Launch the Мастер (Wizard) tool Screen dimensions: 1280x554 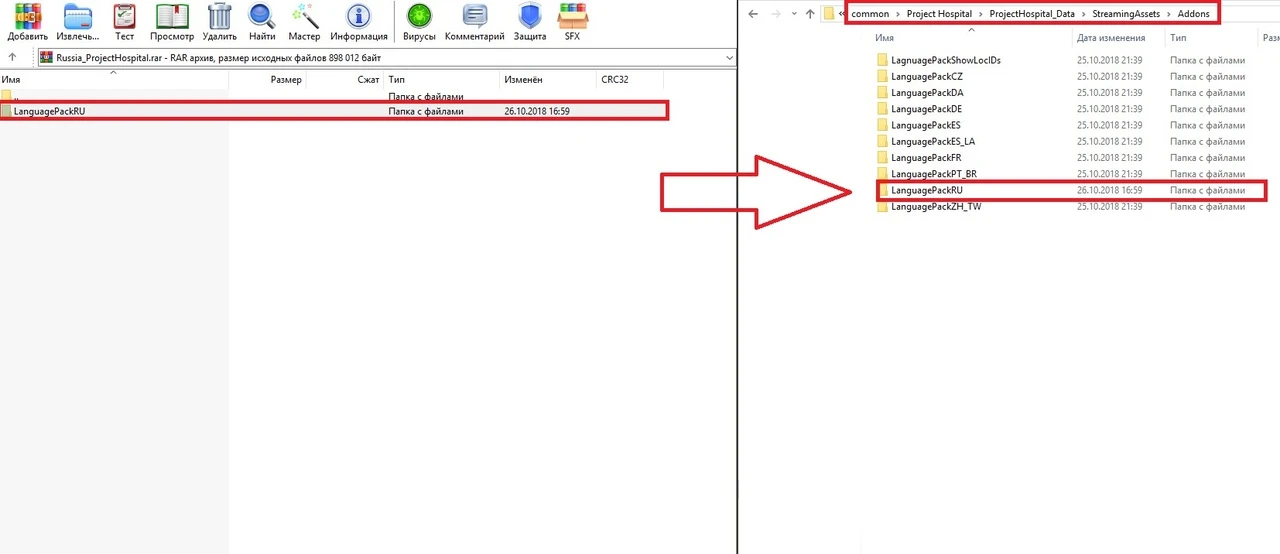coord(304,22)
